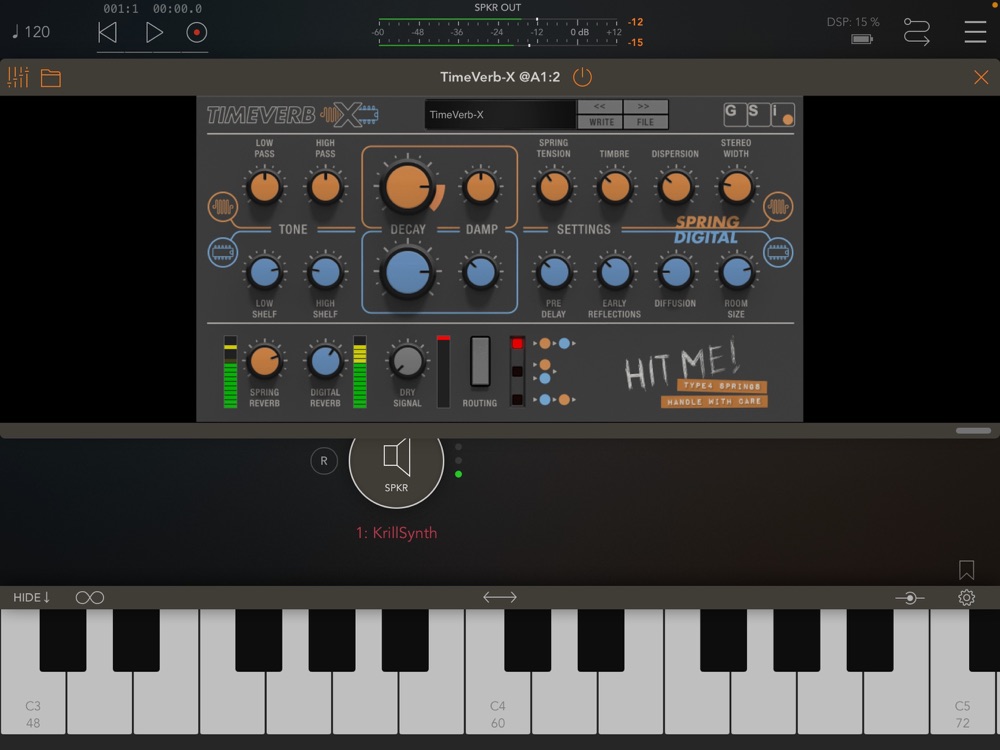Click the record button in transport

click(196, 32)
